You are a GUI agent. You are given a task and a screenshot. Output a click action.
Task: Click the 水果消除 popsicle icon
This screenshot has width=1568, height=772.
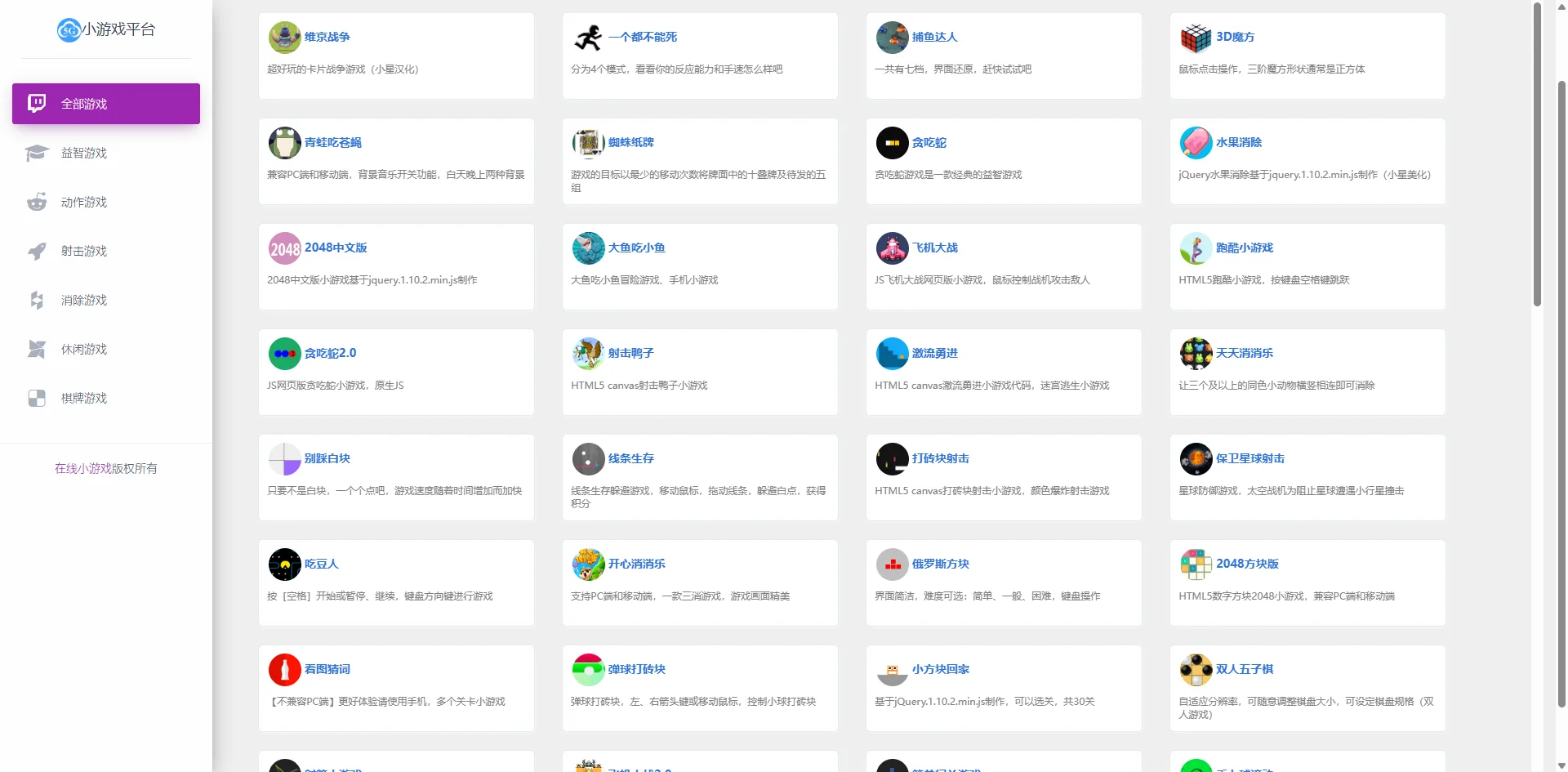(x=1196, y=143)
